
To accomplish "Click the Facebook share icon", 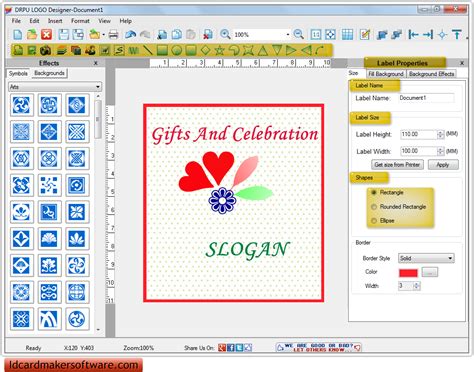I will pyautogui.click(x=231, y=348).
